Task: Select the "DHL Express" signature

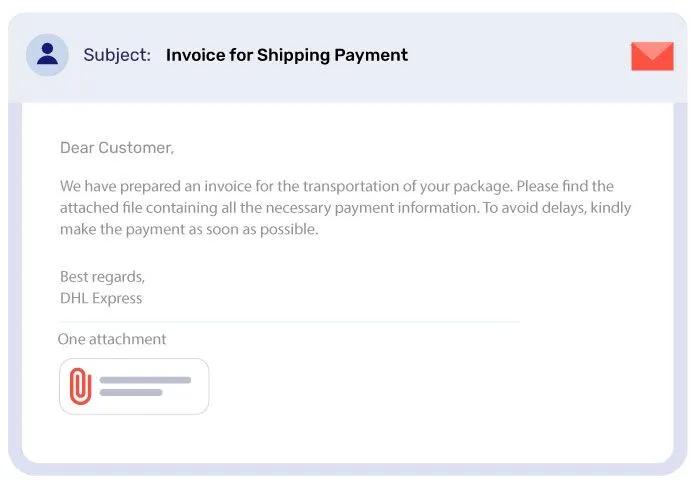Action: (x=101, y=298)
